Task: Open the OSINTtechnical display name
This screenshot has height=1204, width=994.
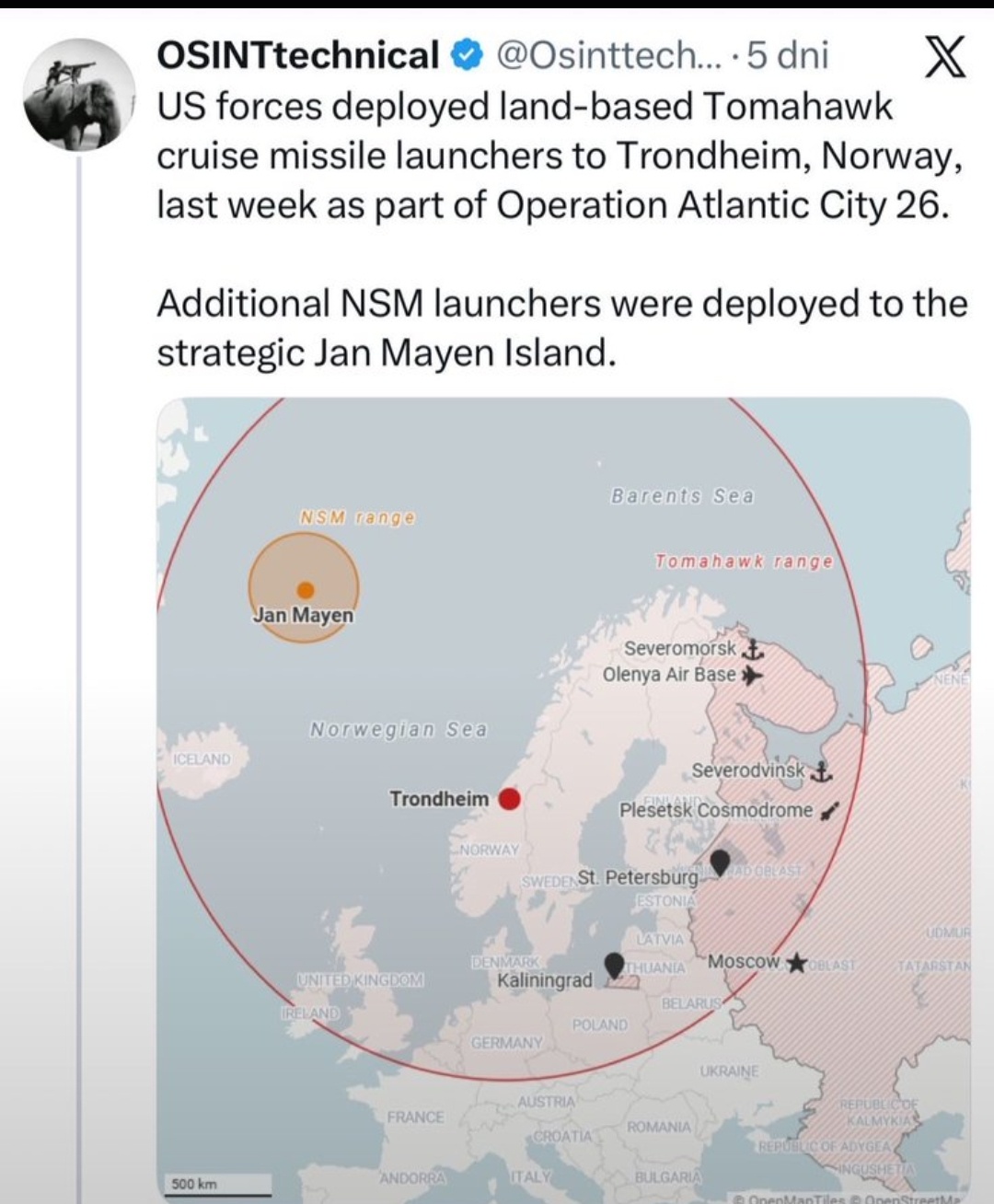Action: click(298, 56)
